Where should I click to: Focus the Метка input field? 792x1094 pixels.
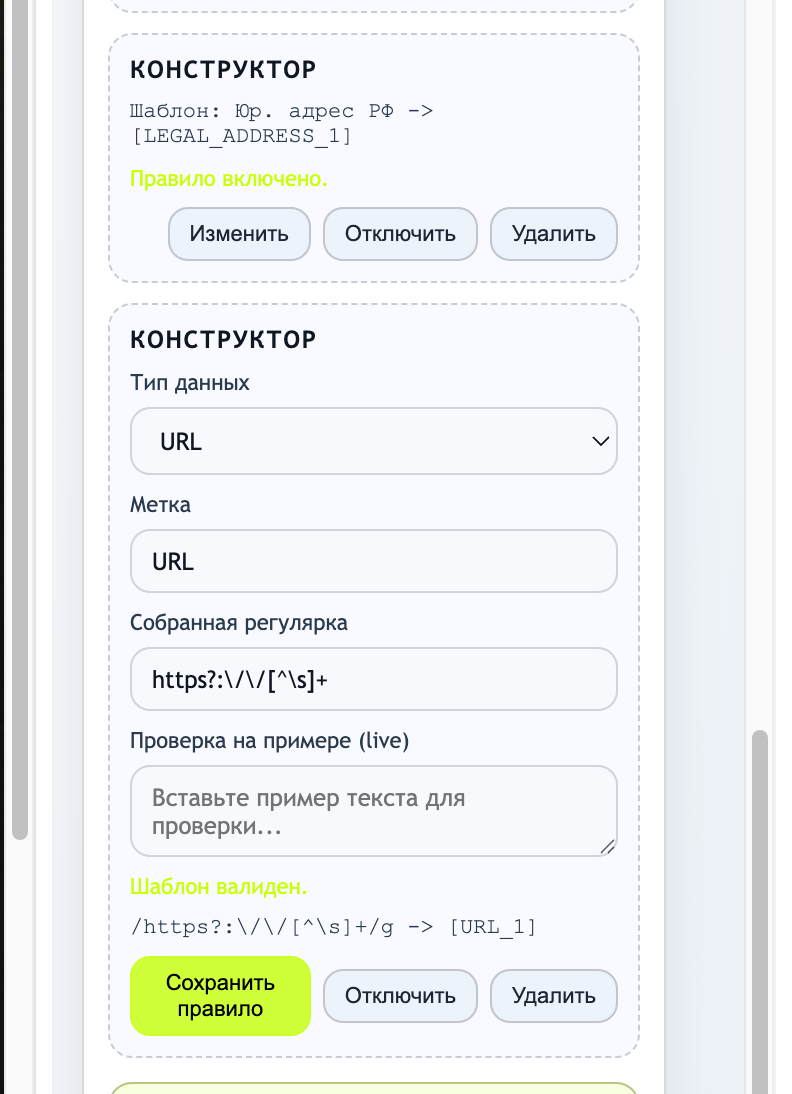pyautogui.click(x=373, y=561)
